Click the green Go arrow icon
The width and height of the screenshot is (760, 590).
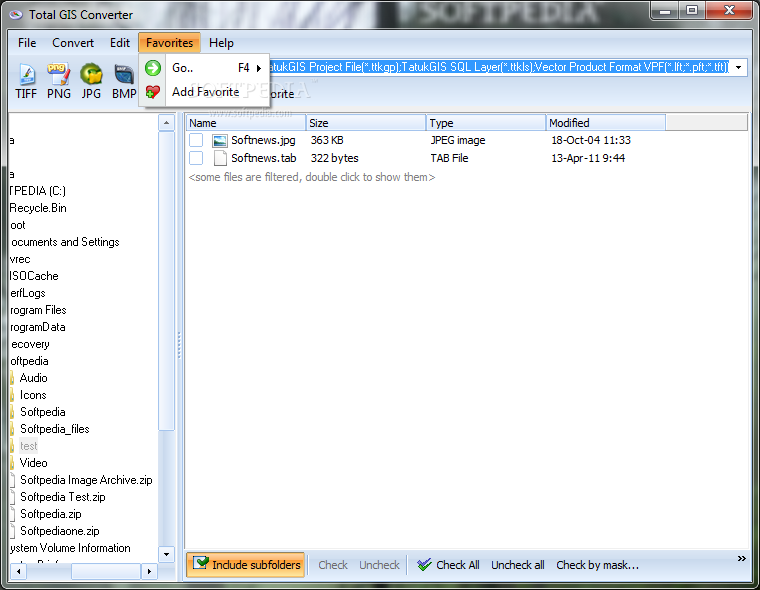click(153, 68)
